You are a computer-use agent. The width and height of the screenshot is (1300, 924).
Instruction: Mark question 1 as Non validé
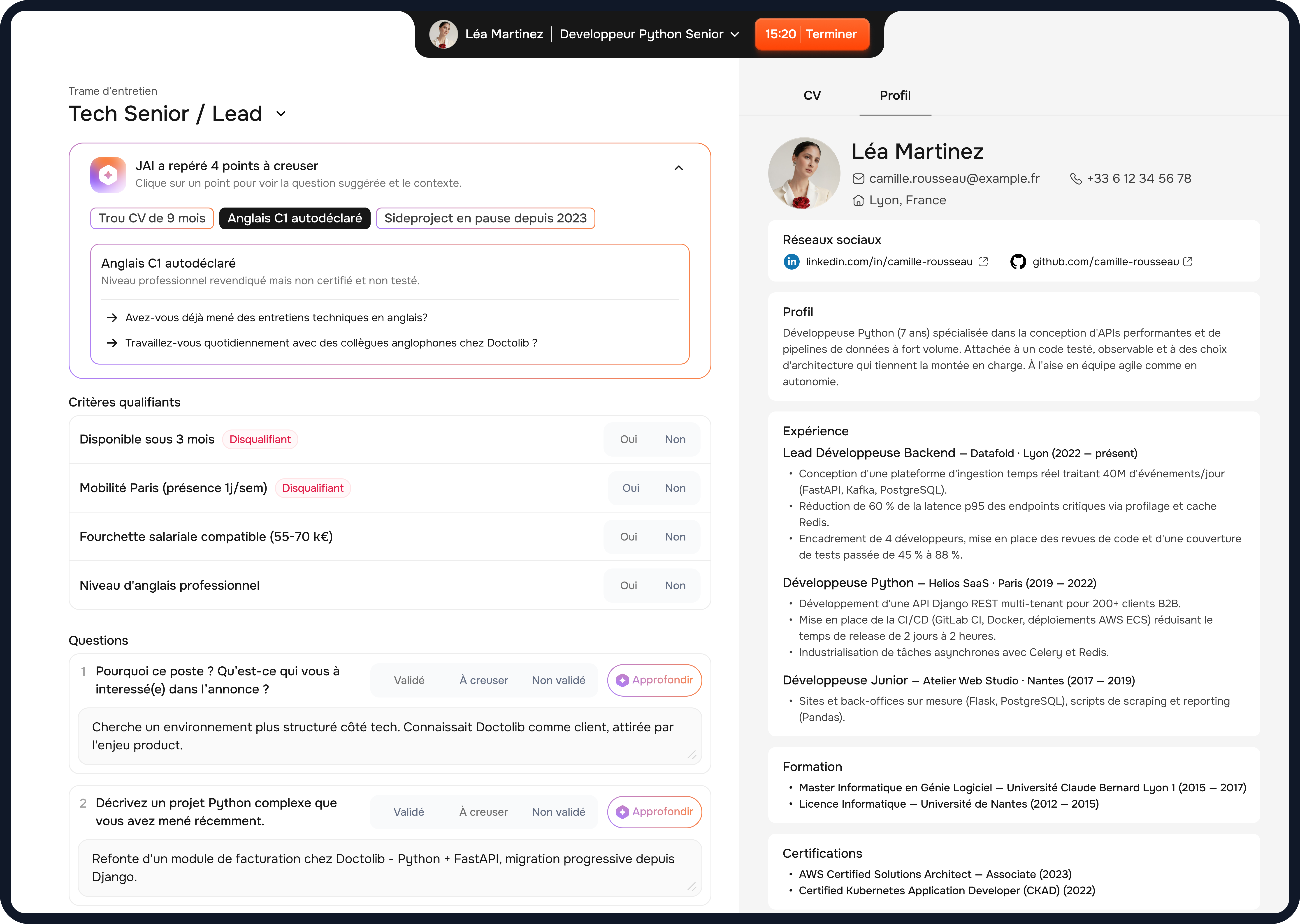pos(558,681)
